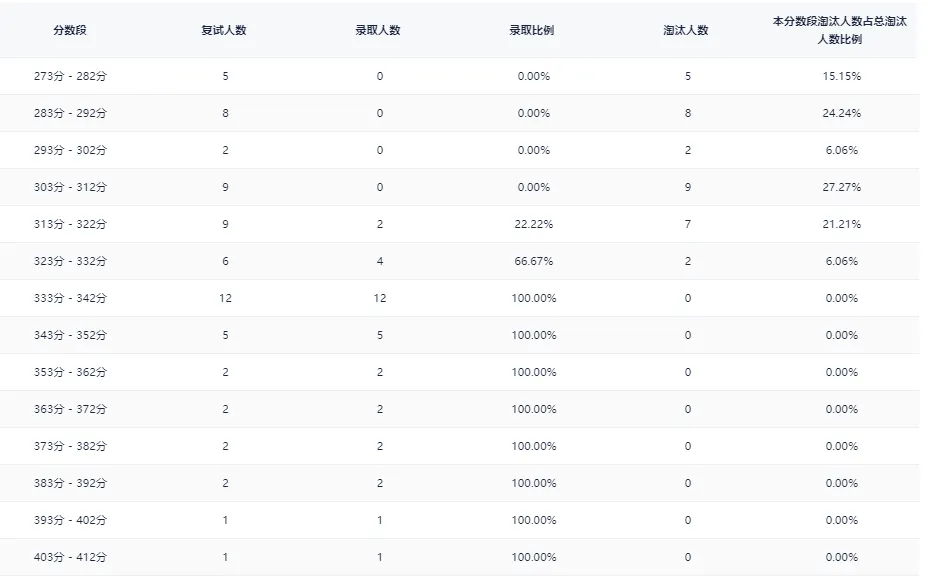The image size is (929, 581).
Task: Click the 本分数段淘汰人数占总淘汰人数比例 header
Action: 840,30
